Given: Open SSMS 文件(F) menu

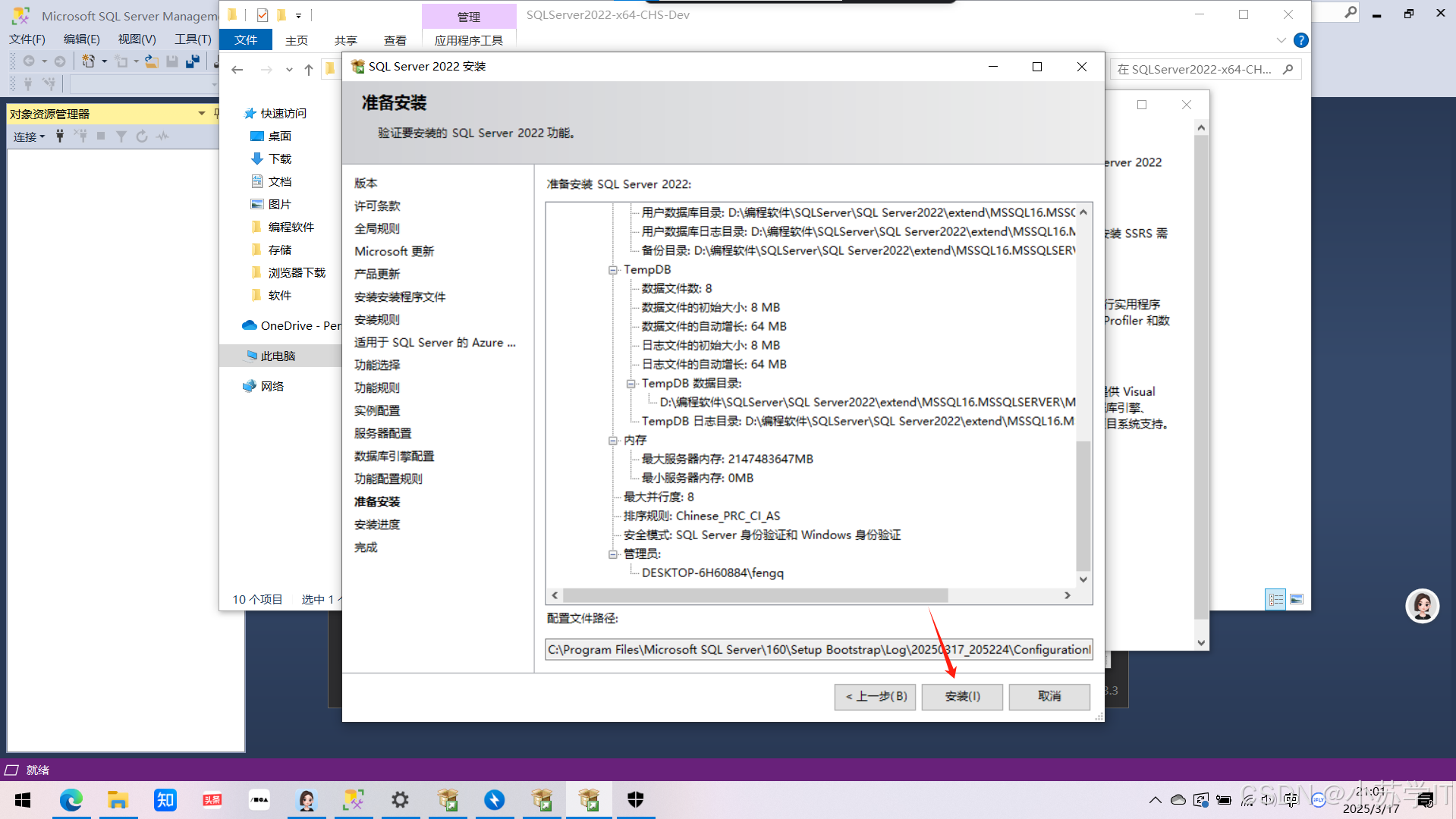Looking at the screenshot, I should click(x=27, y=39).
